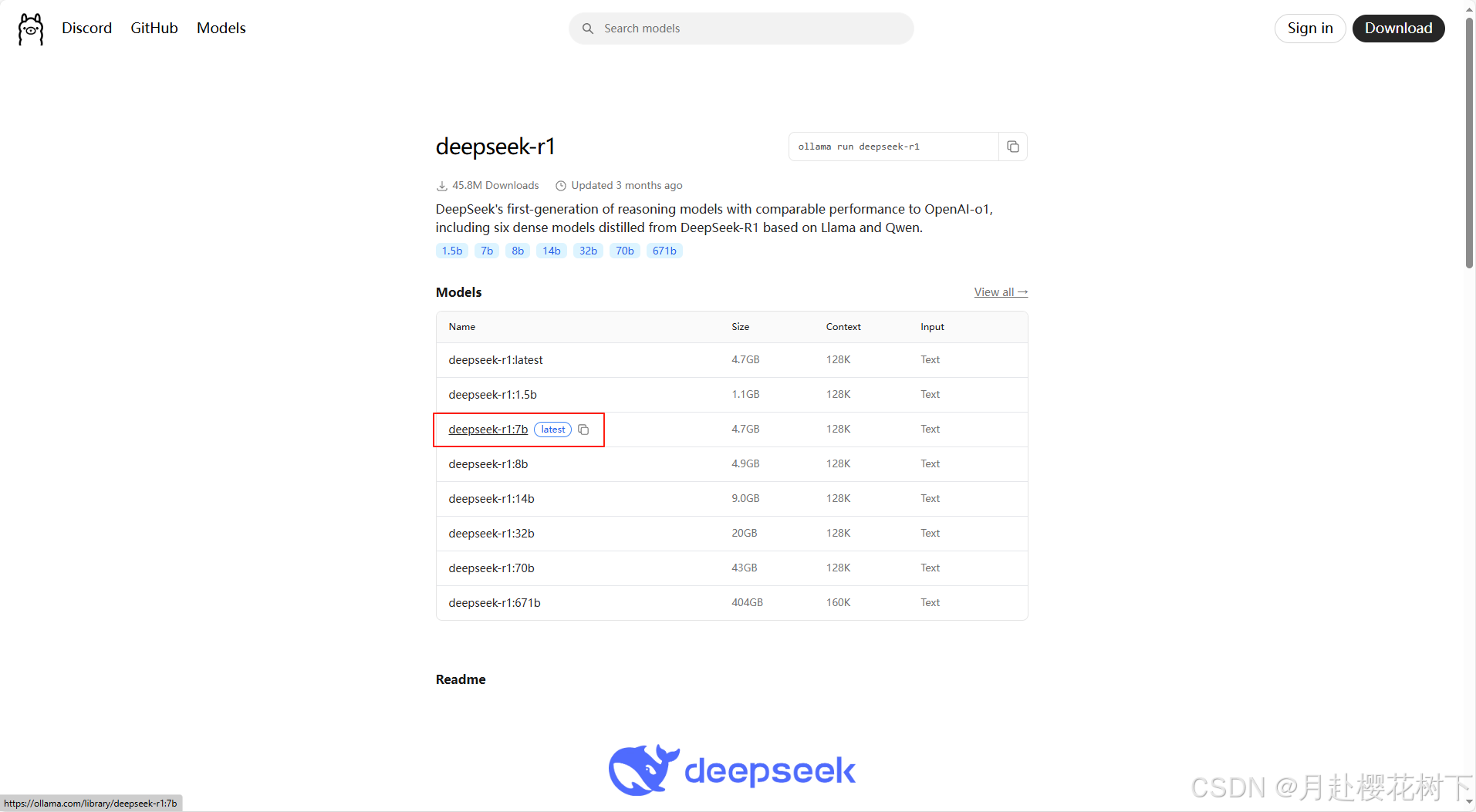The height and width of the screenshot is (812, 1476).
Task: Click the Name column header
Action: 462,327
